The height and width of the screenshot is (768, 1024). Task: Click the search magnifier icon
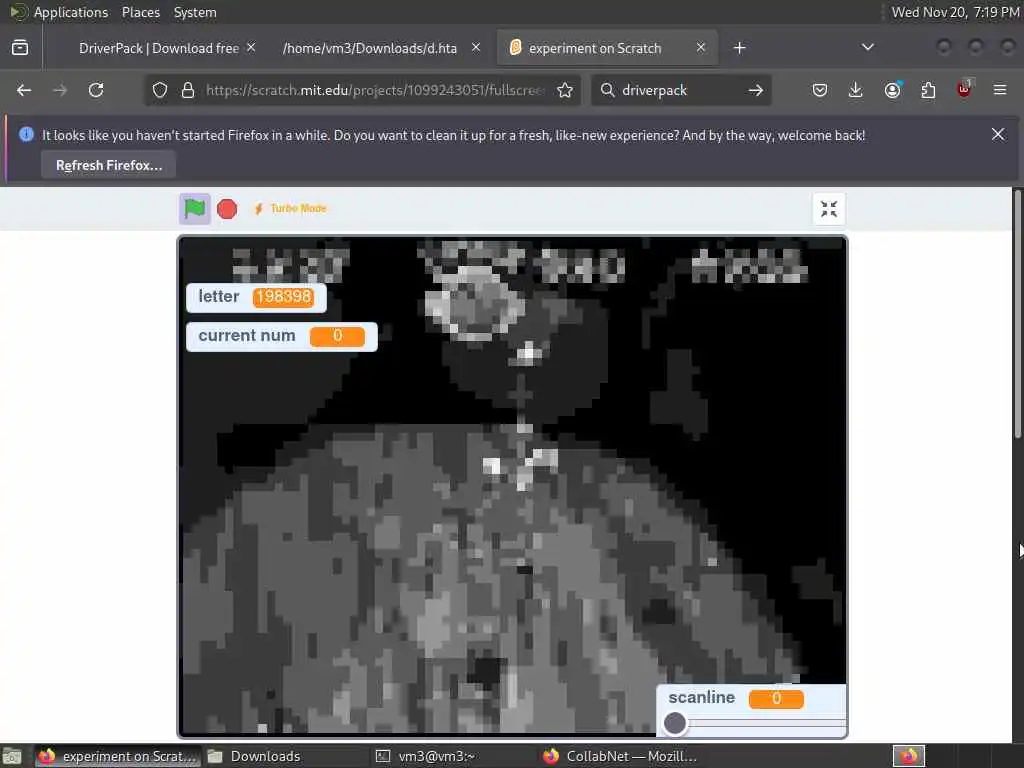[607, 90]
